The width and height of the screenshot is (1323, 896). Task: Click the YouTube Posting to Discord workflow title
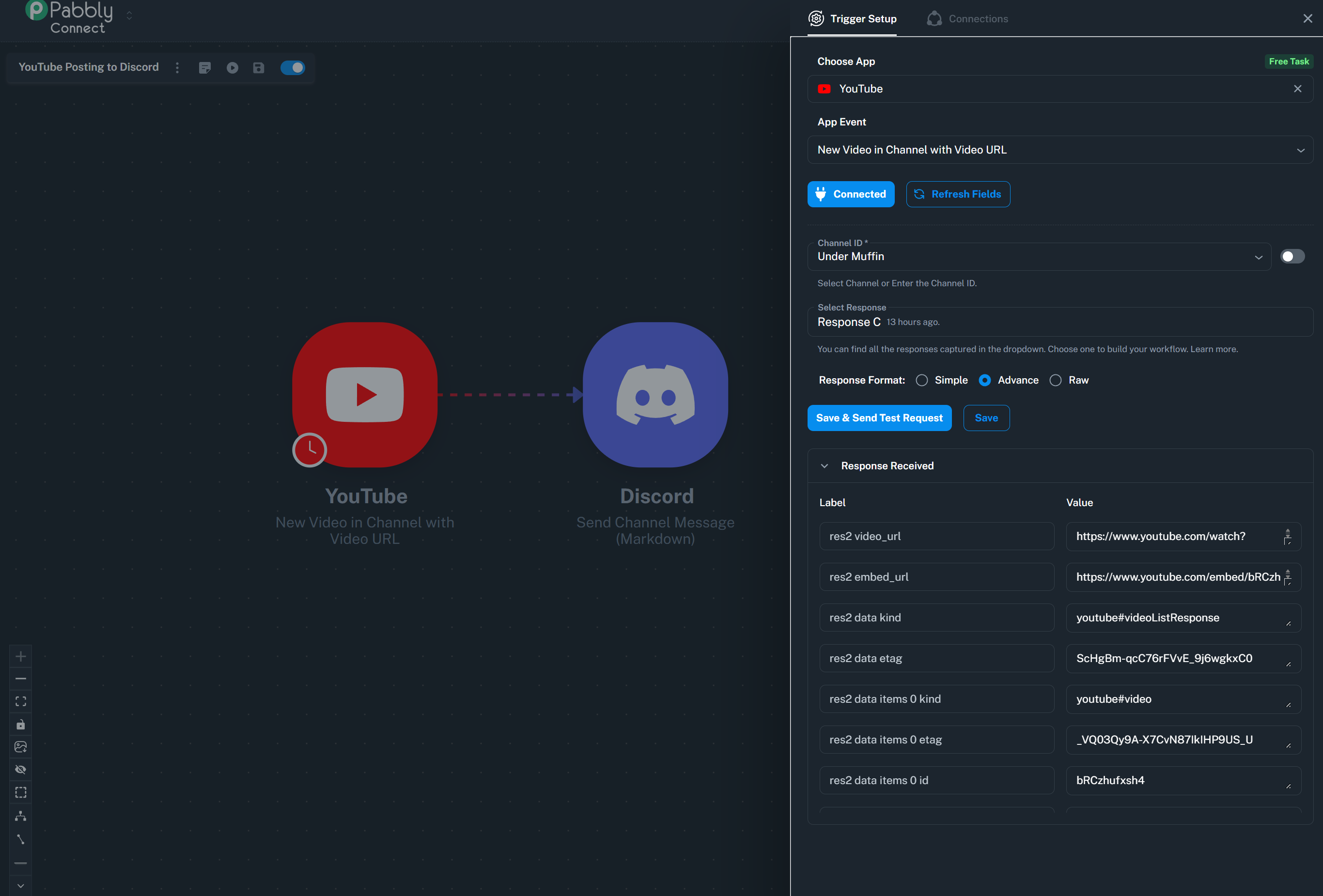[89, 67]
